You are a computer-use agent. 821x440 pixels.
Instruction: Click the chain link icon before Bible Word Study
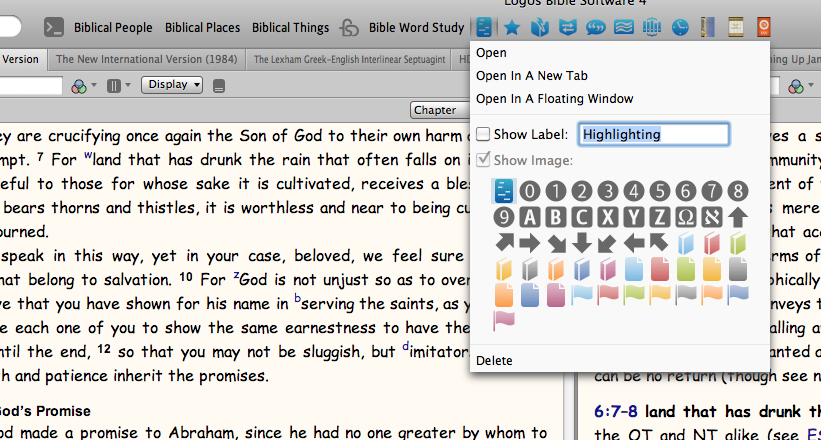[x=349, y=28]
